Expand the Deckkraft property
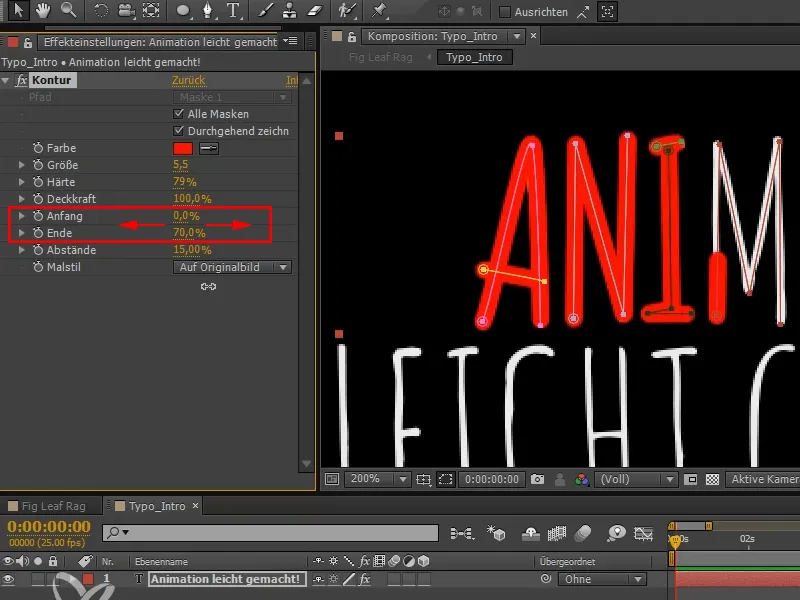 21,198
